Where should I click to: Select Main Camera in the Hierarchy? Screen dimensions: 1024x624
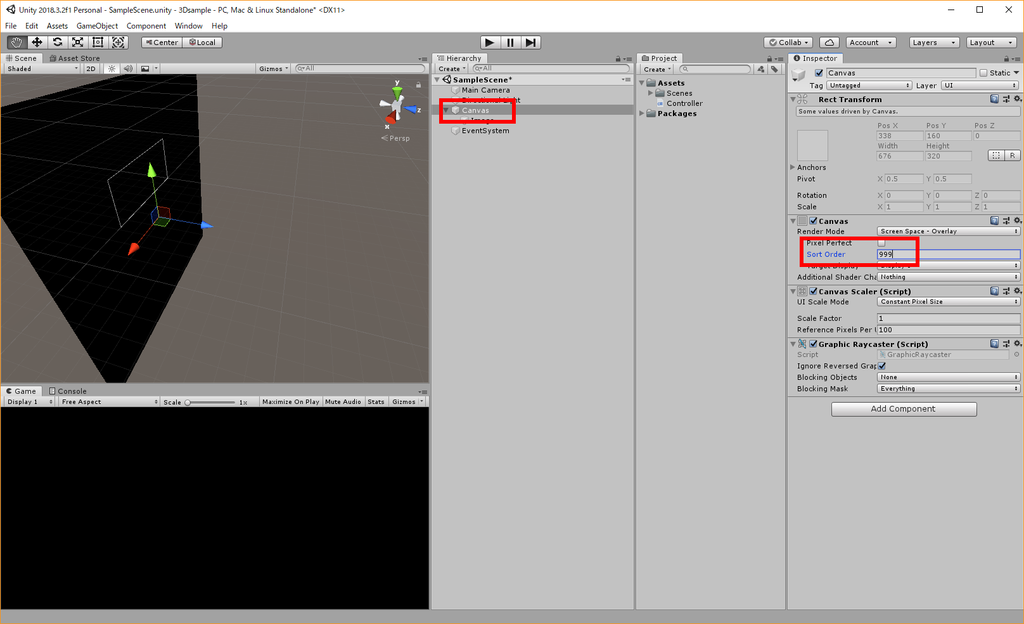coord(485,90)
